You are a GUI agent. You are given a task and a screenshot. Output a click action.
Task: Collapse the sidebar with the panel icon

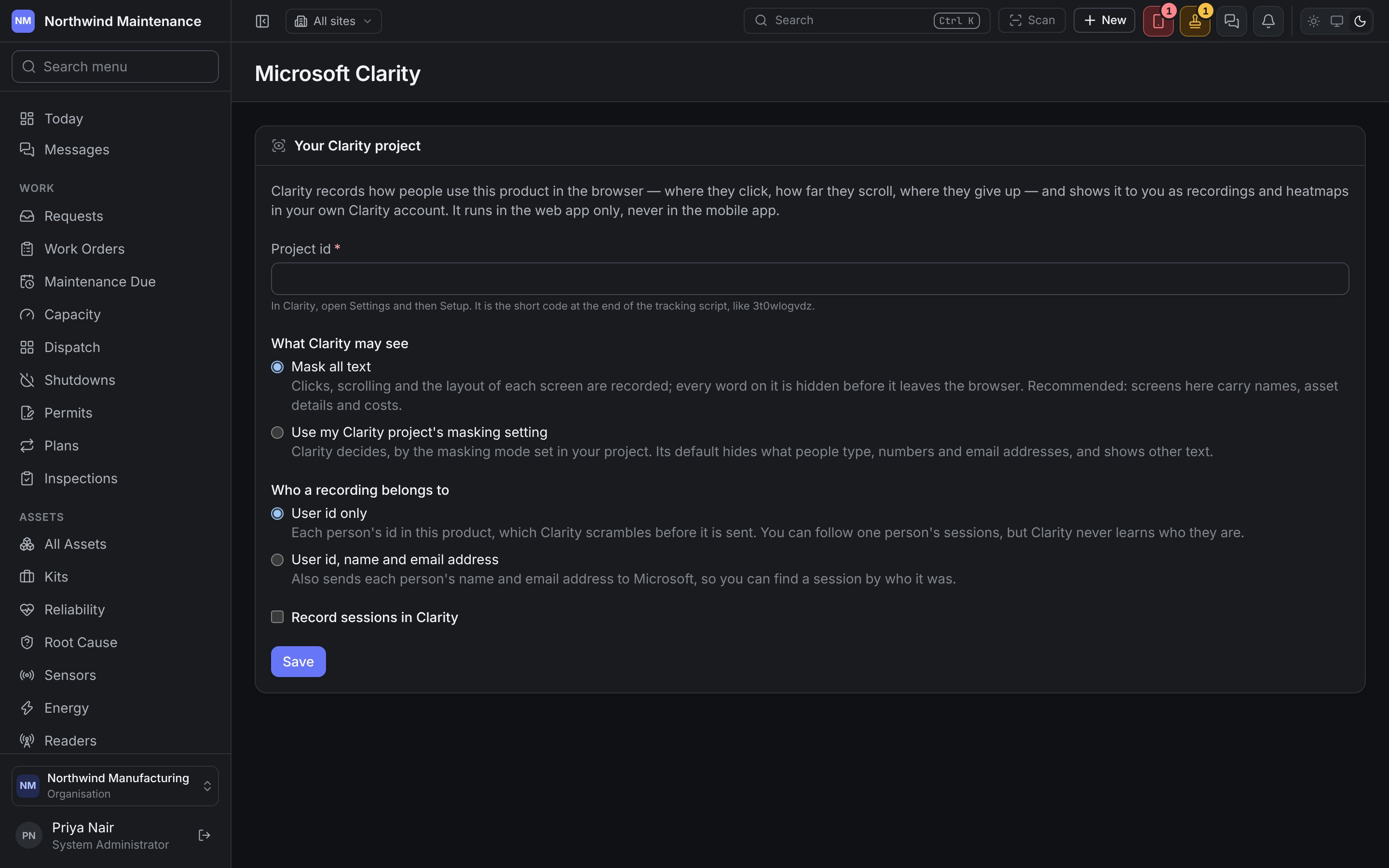coord(262,21)
